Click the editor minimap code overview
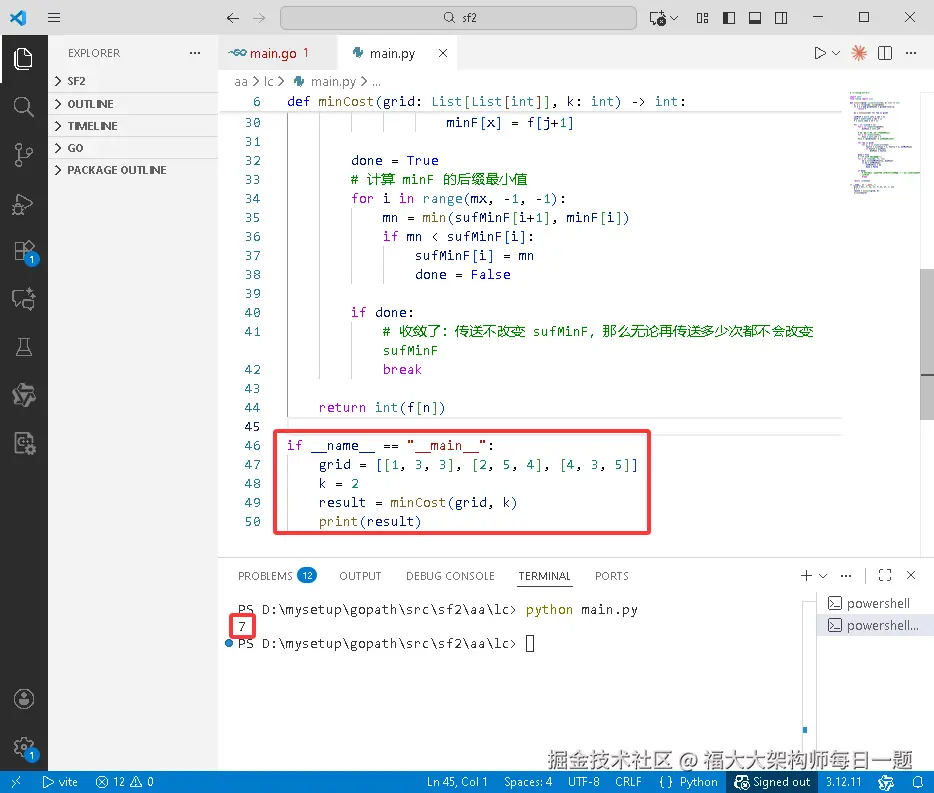This screenshot has height=793, width=934. coord(883,143)
